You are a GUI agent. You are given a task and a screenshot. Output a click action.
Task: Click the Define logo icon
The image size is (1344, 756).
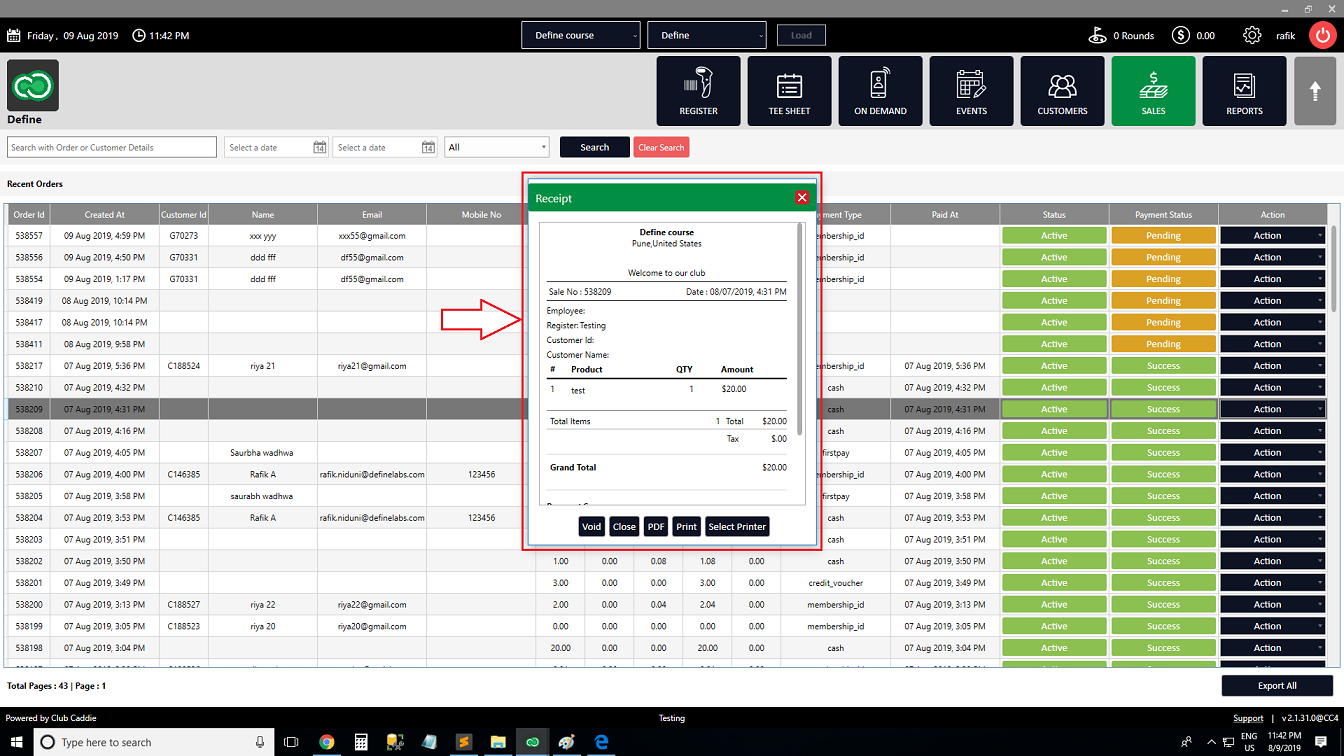click(33, 85)
